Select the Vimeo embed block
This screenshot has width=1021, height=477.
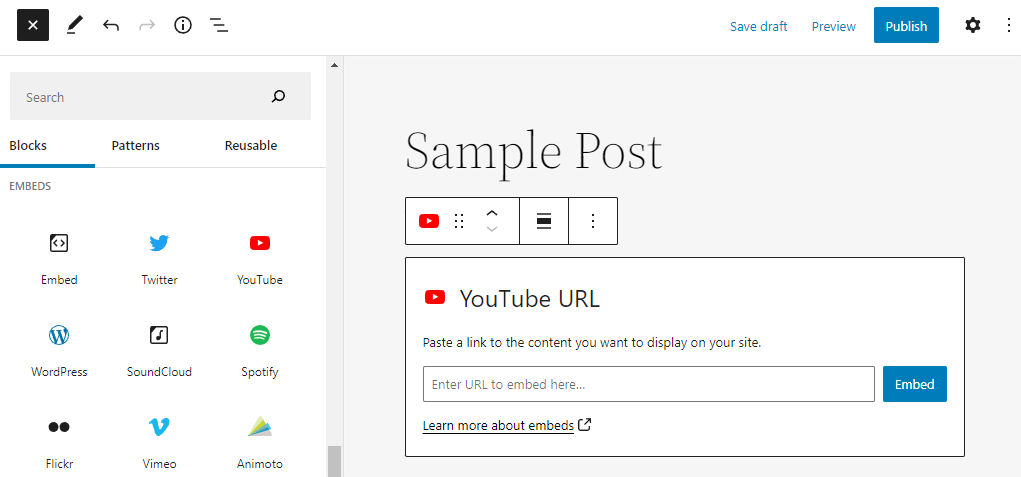point(159,441)
